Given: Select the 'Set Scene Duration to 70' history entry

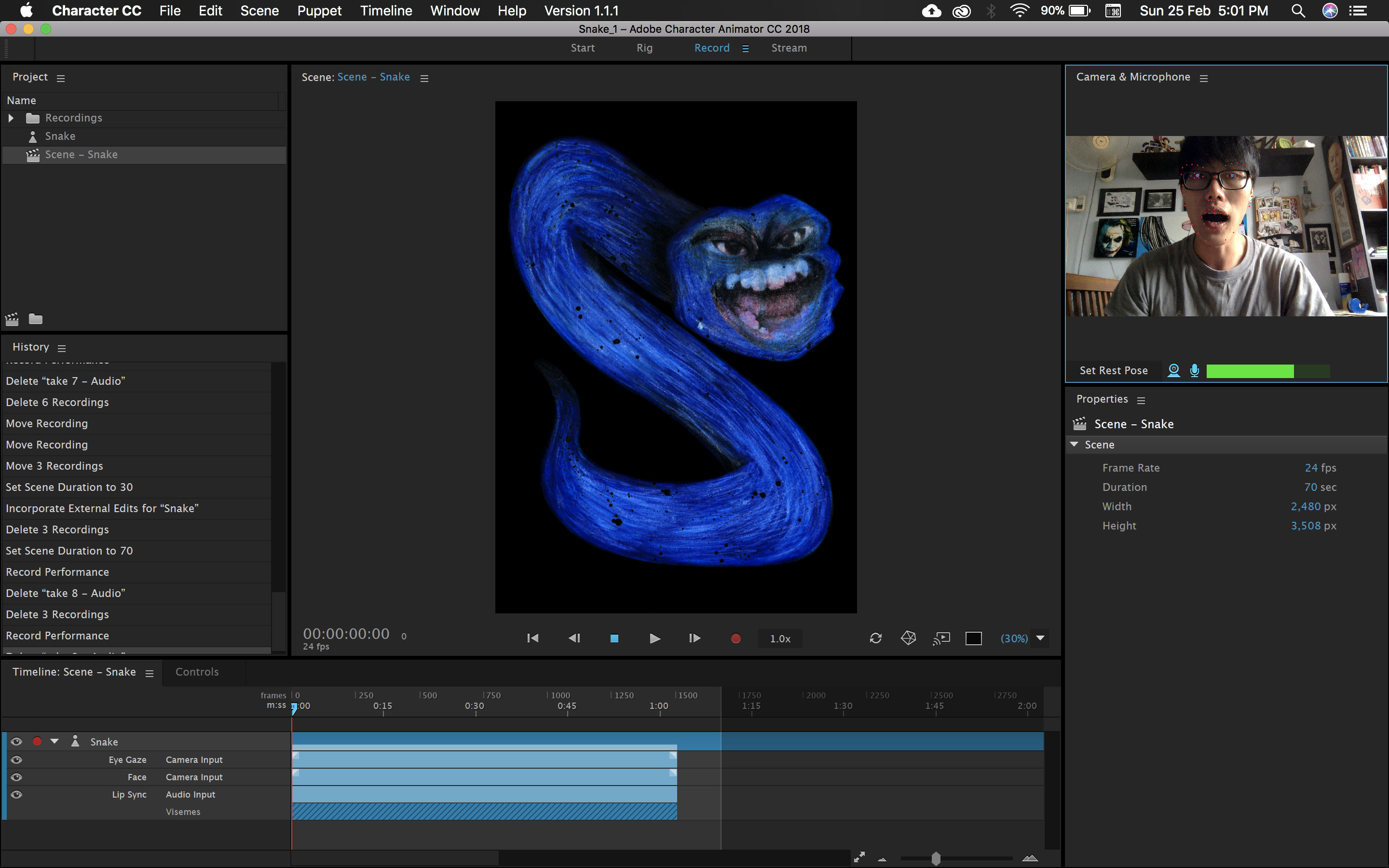Looking at the screenshot, I should pyautogui.click(x=69, y=551).
